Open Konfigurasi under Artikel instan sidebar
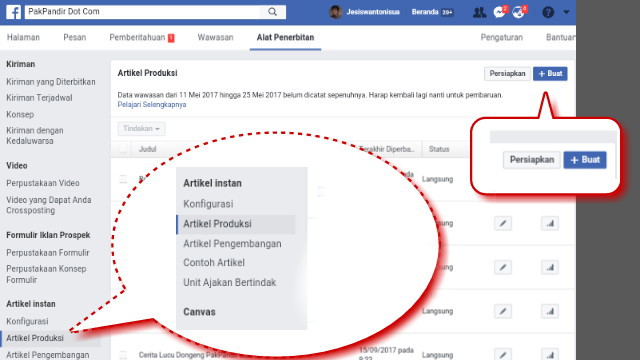 [x=27, y=321]
